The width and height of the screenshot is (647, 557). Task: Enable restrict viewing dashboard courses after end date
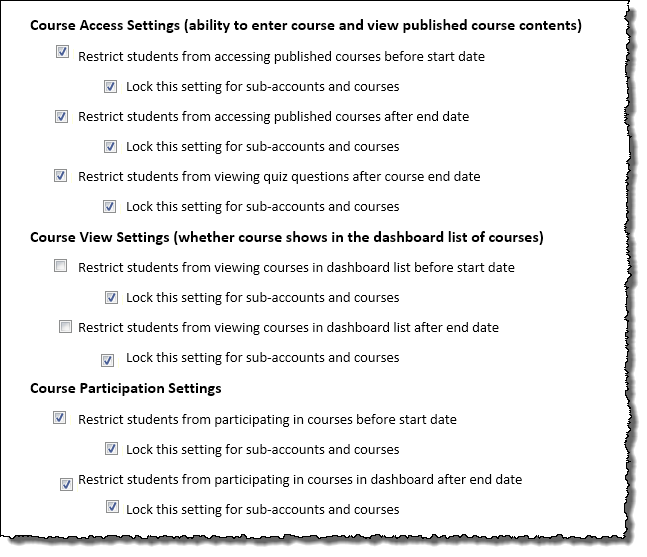coord(66,326)
